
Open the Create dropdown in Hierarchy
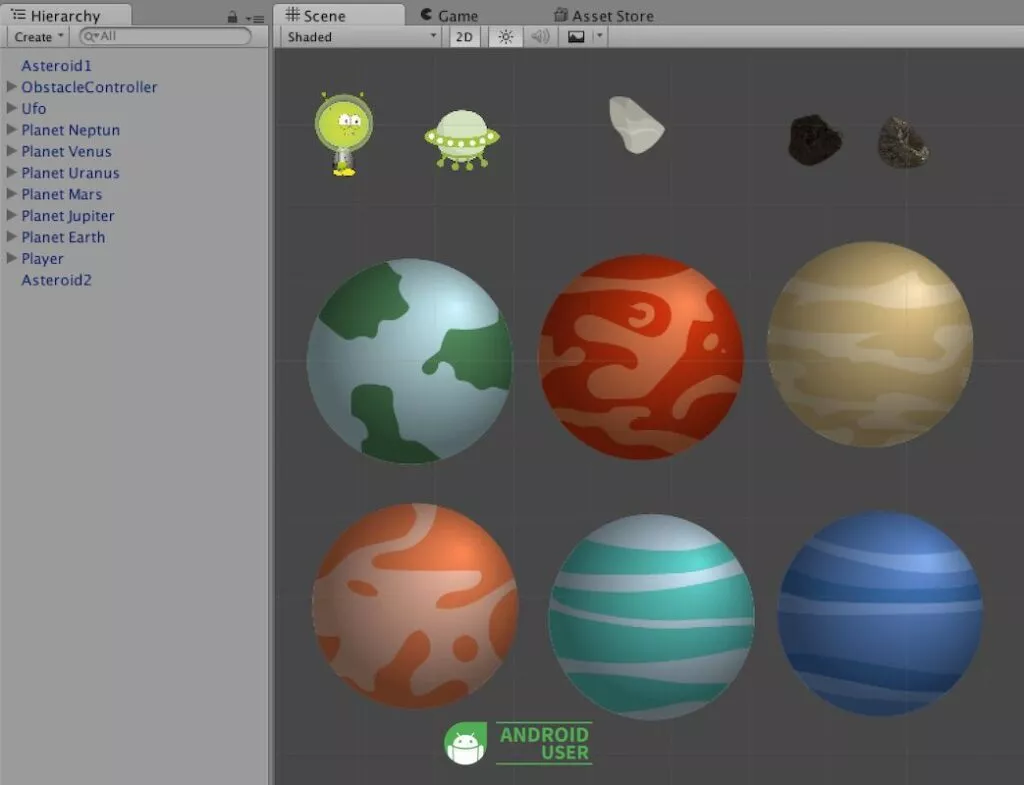point(39,37)
